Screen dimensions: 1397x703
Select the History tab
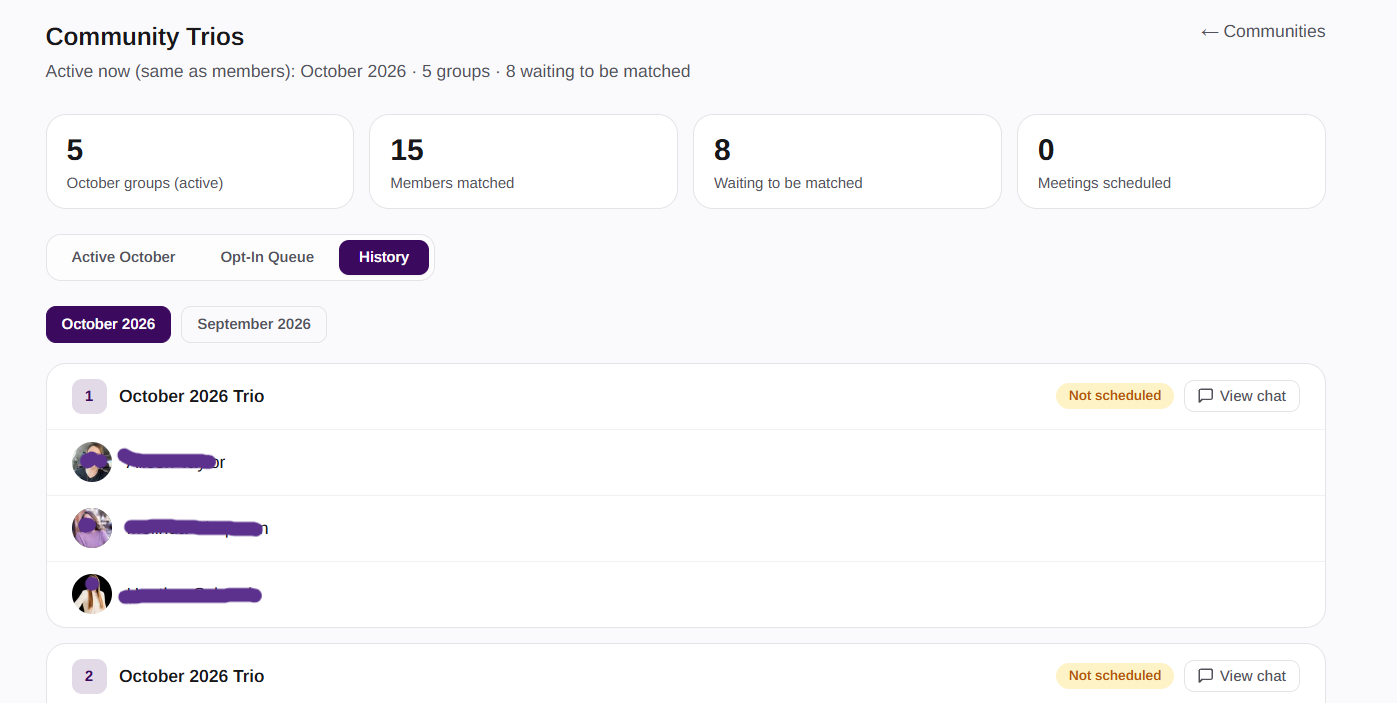[x=384, y=258]
